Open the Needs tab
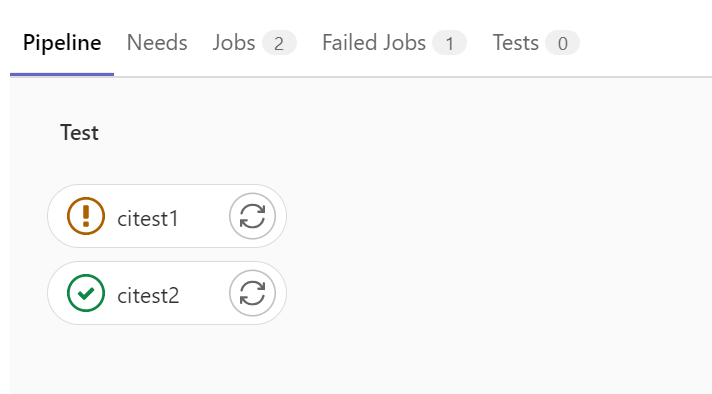 click(x=157, y=43)
